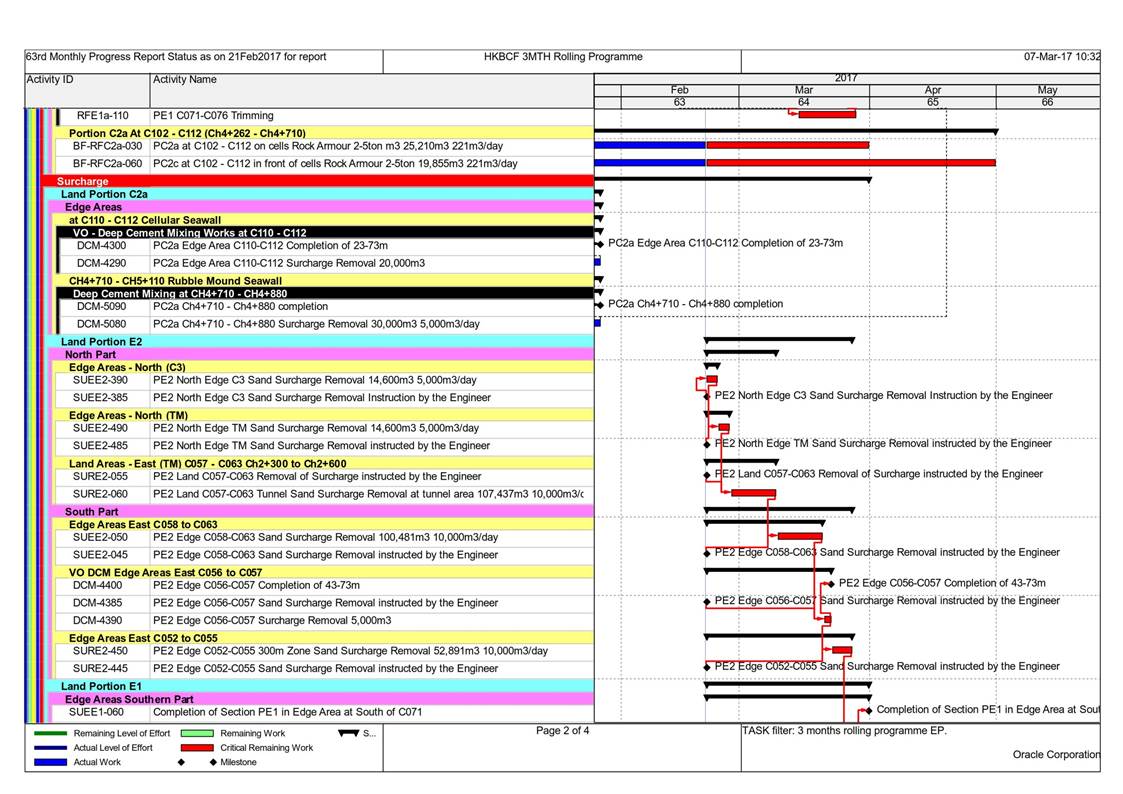Select the Land Portion E2 group band
The height and width of the screenshot is (794, 1123).
320,342
